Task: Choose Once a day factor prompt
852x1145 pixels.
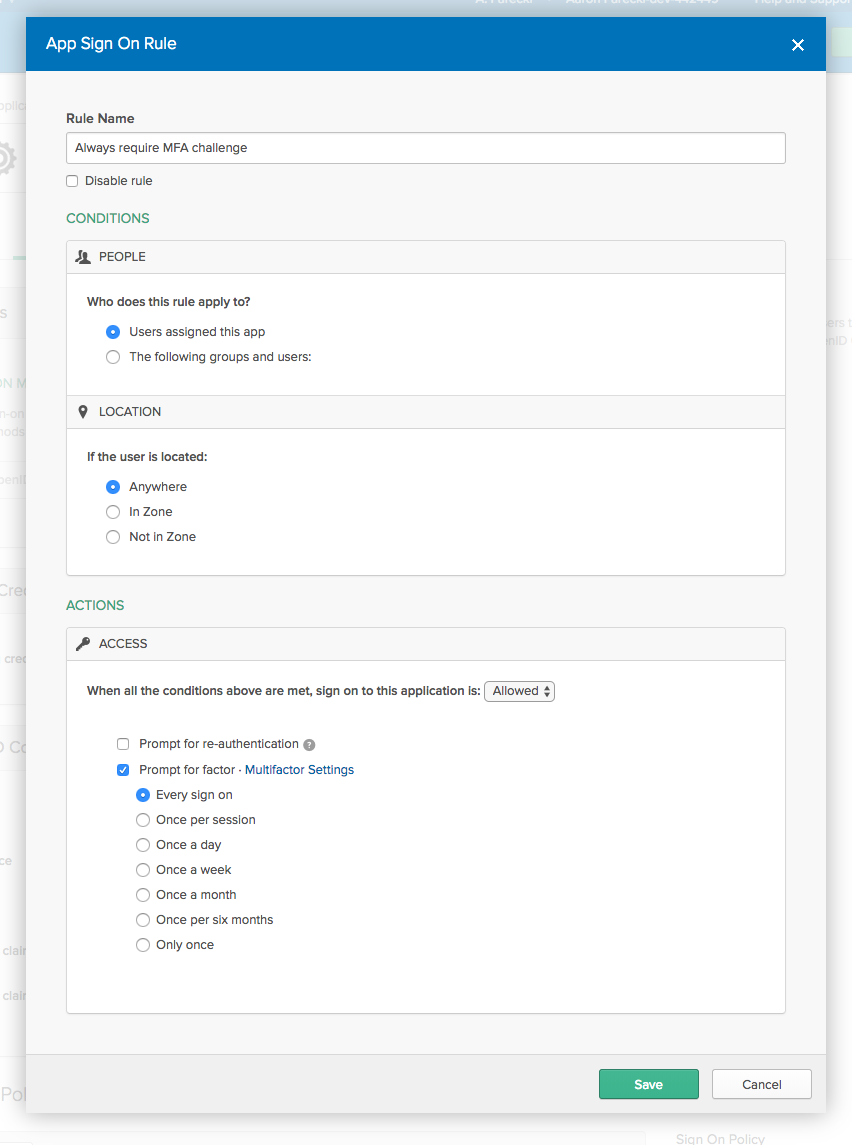Action: 143,845
